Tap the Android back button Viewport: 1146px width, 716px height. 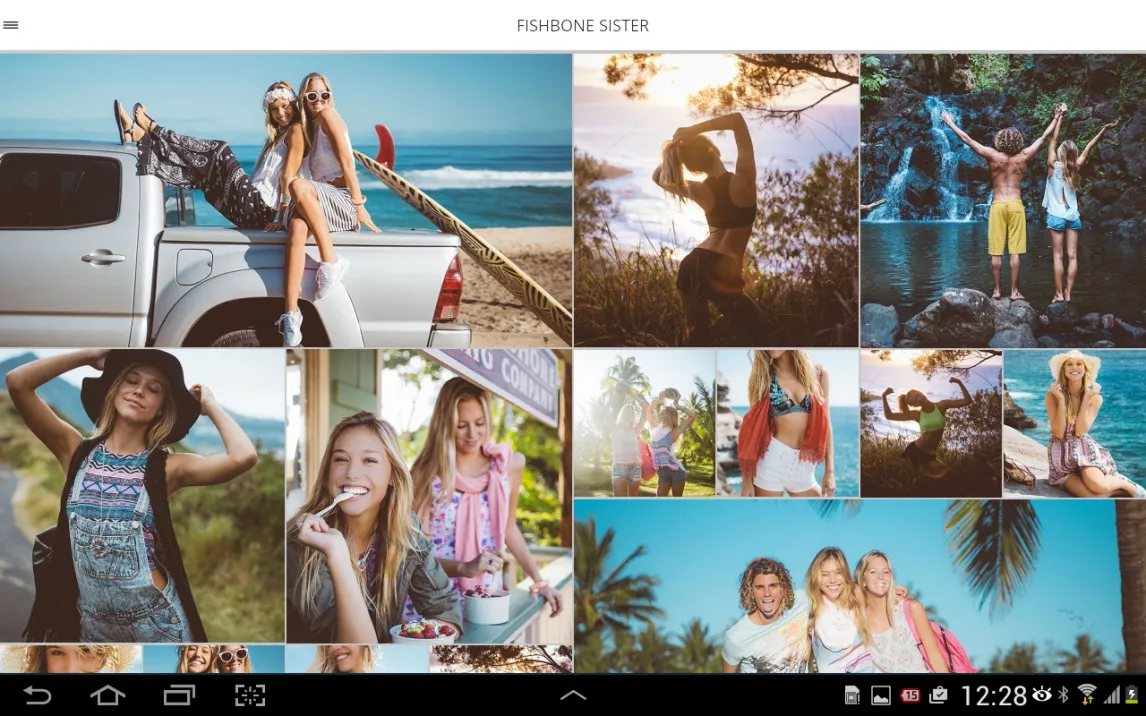pos(37,695)
